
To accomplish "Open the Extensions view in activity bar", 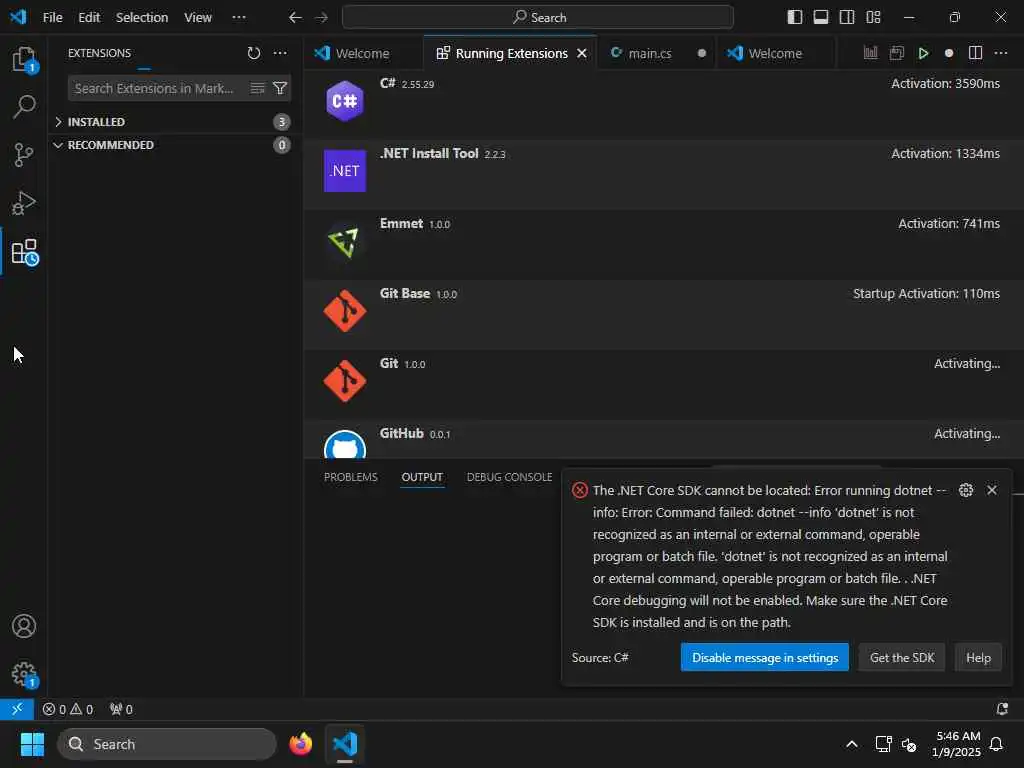I will [25, 252].
